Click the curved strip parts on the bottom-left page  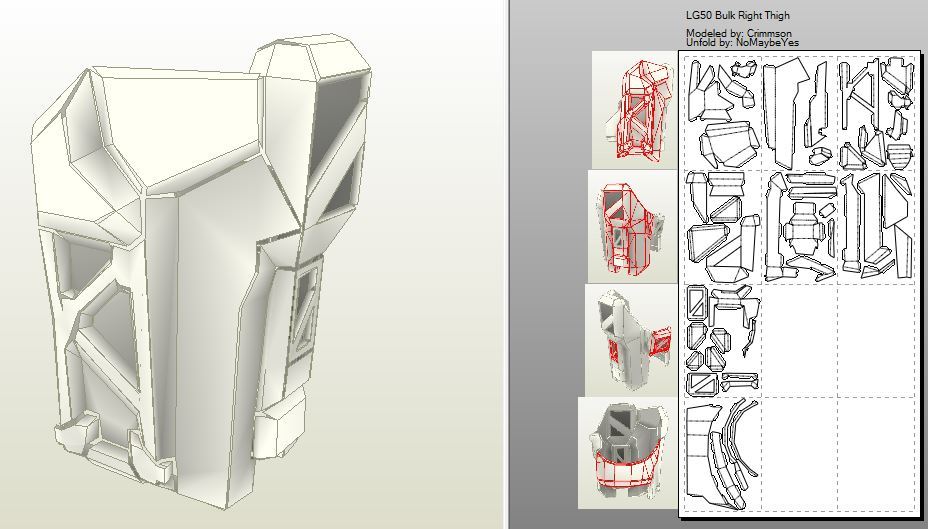click(722, 454)
